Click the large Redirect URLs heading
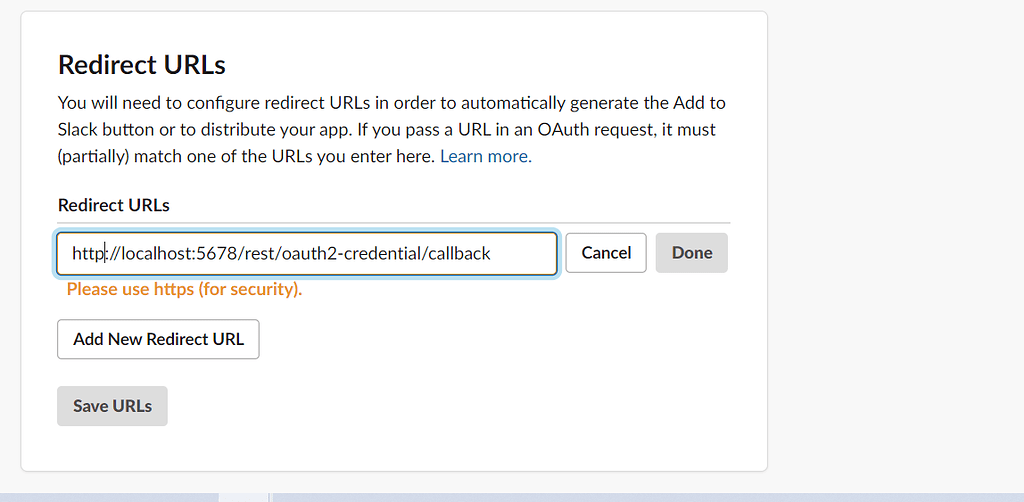Image resolution: width=1024 pixels, height=502 pixels. (142, 65)
